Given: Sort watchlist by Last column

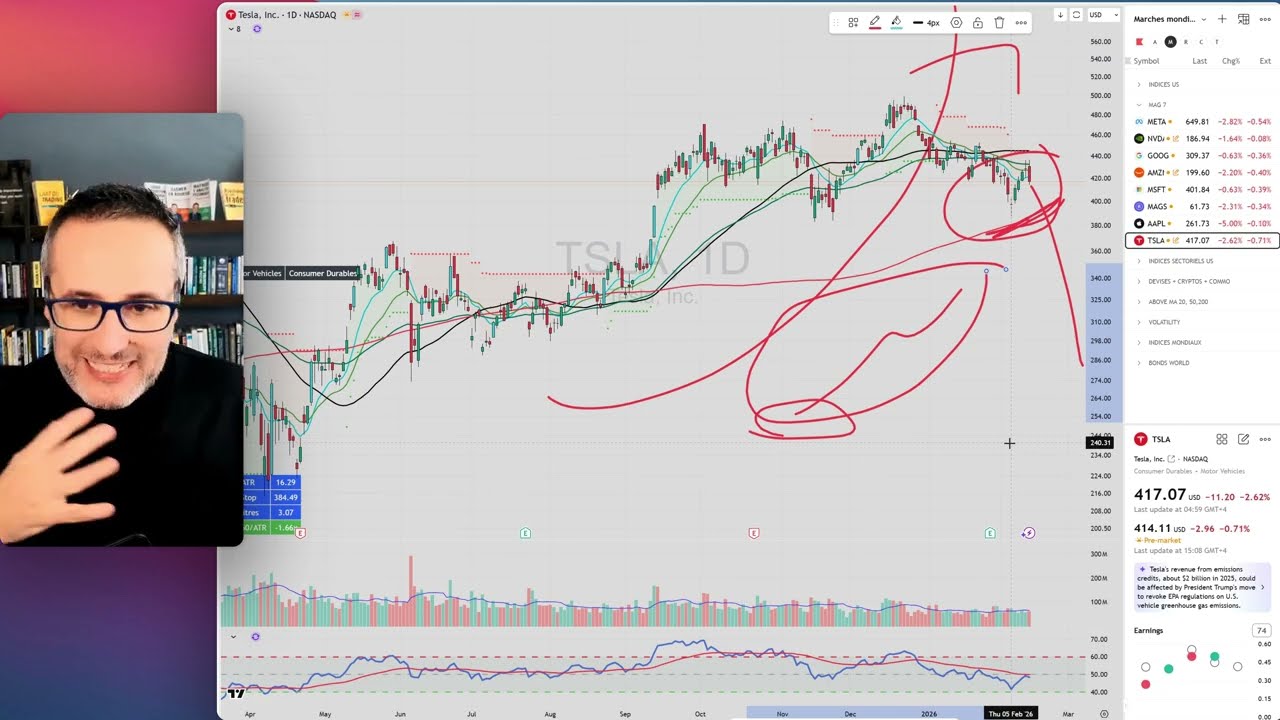Looking at the screenshot, I should [x=1199, y=61].
